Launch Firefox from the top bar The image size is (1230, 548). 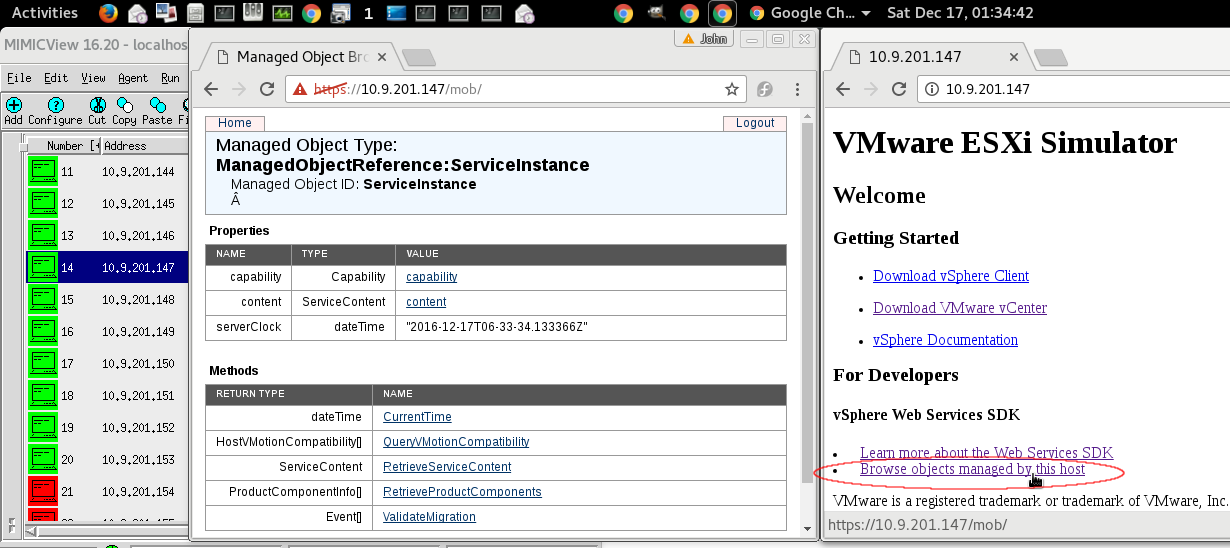pos(108,13)
